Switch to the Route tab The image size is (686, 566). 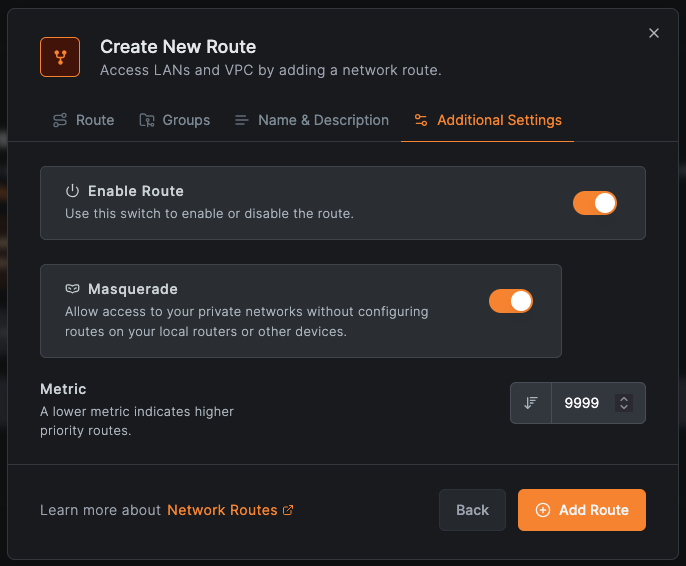[x=84, y=120]
